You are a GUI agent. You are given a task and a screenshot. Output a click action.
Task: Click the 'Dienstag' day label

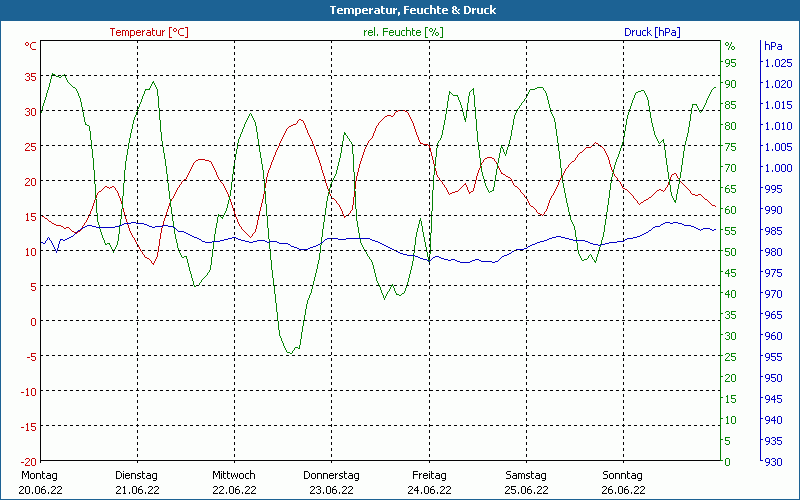(x=136, y=475)
